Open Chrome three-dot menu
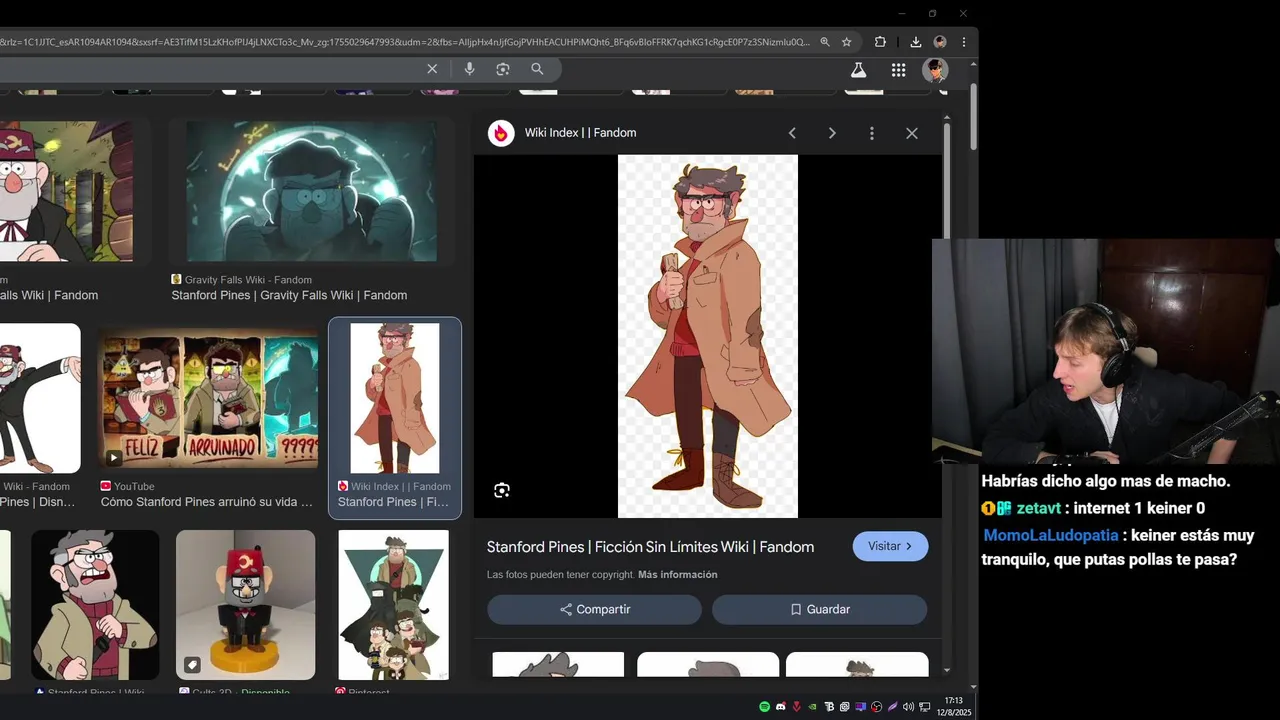 point(964,42)
